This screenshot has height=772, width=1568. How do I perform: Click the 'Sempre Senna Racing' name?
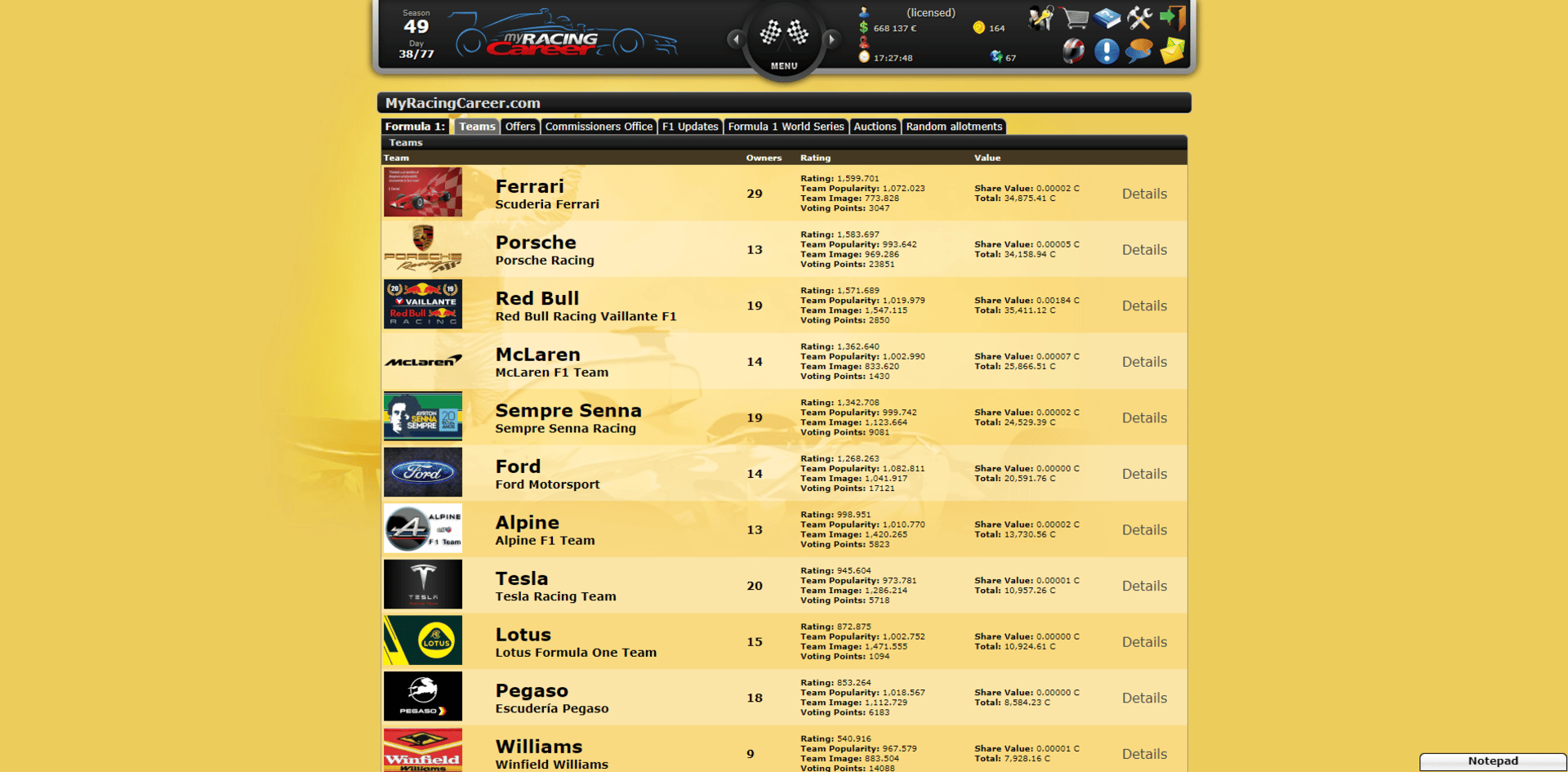click(x=565, y=428)
